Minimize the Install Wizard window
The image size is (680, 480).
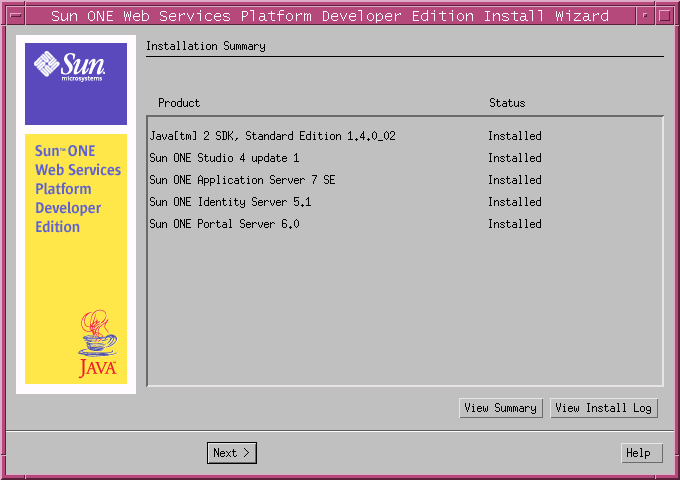(x=645, y=16)
